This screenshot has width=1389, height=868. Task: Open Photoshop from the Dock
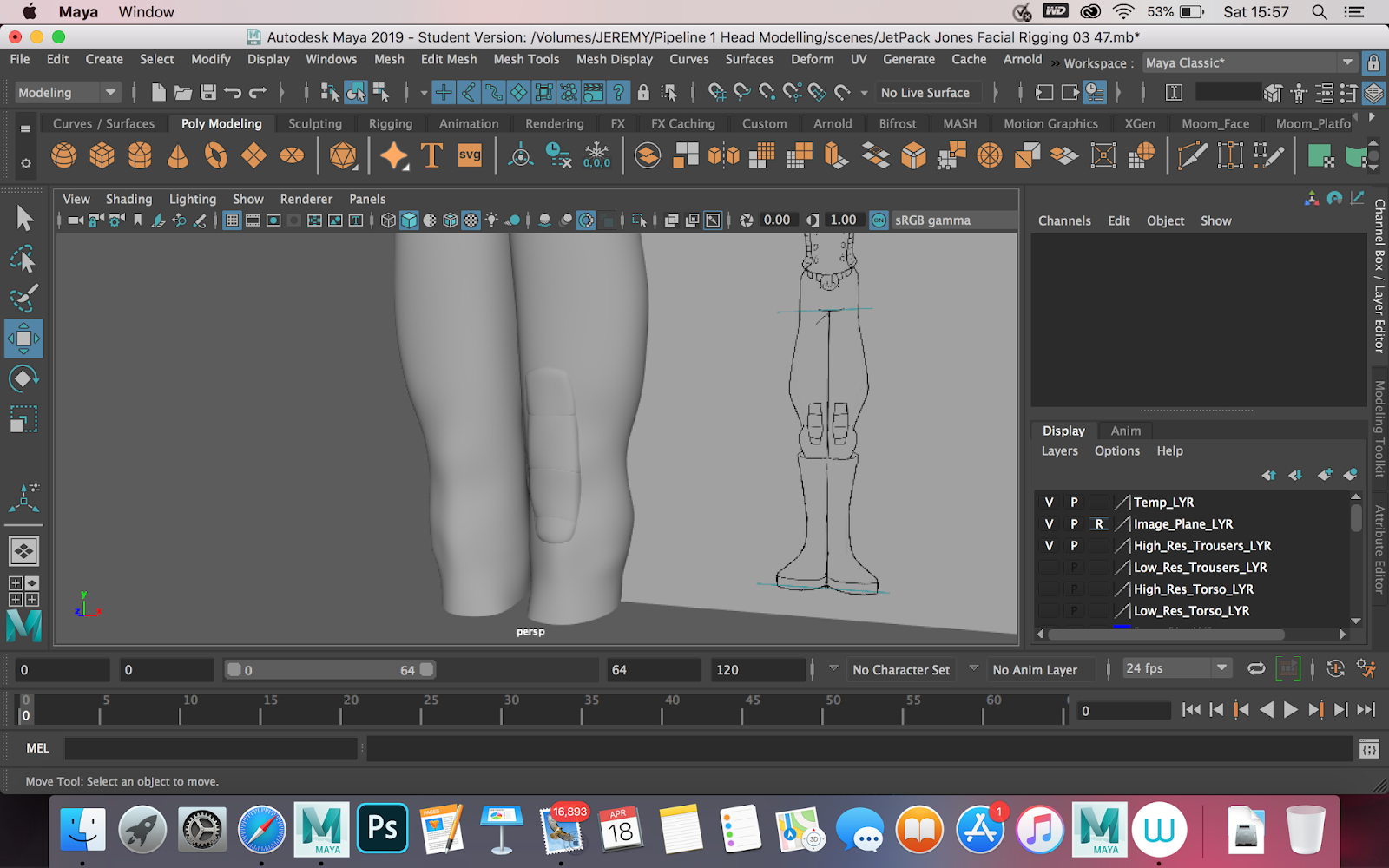(382, 829)
